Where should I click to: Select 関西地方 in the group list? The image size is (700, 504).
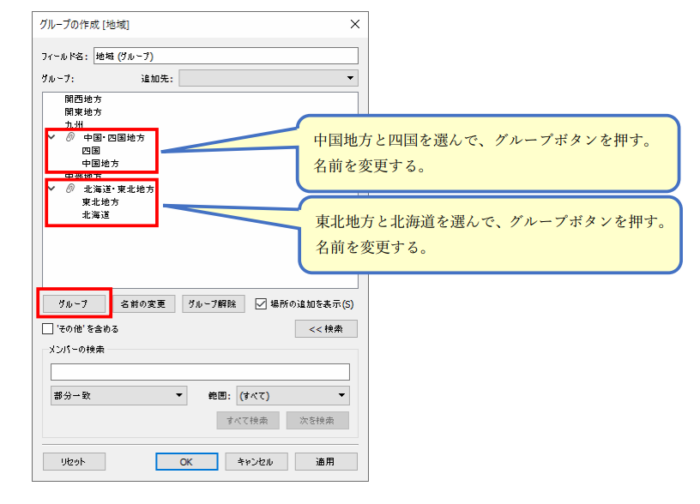tap(83, 99)
